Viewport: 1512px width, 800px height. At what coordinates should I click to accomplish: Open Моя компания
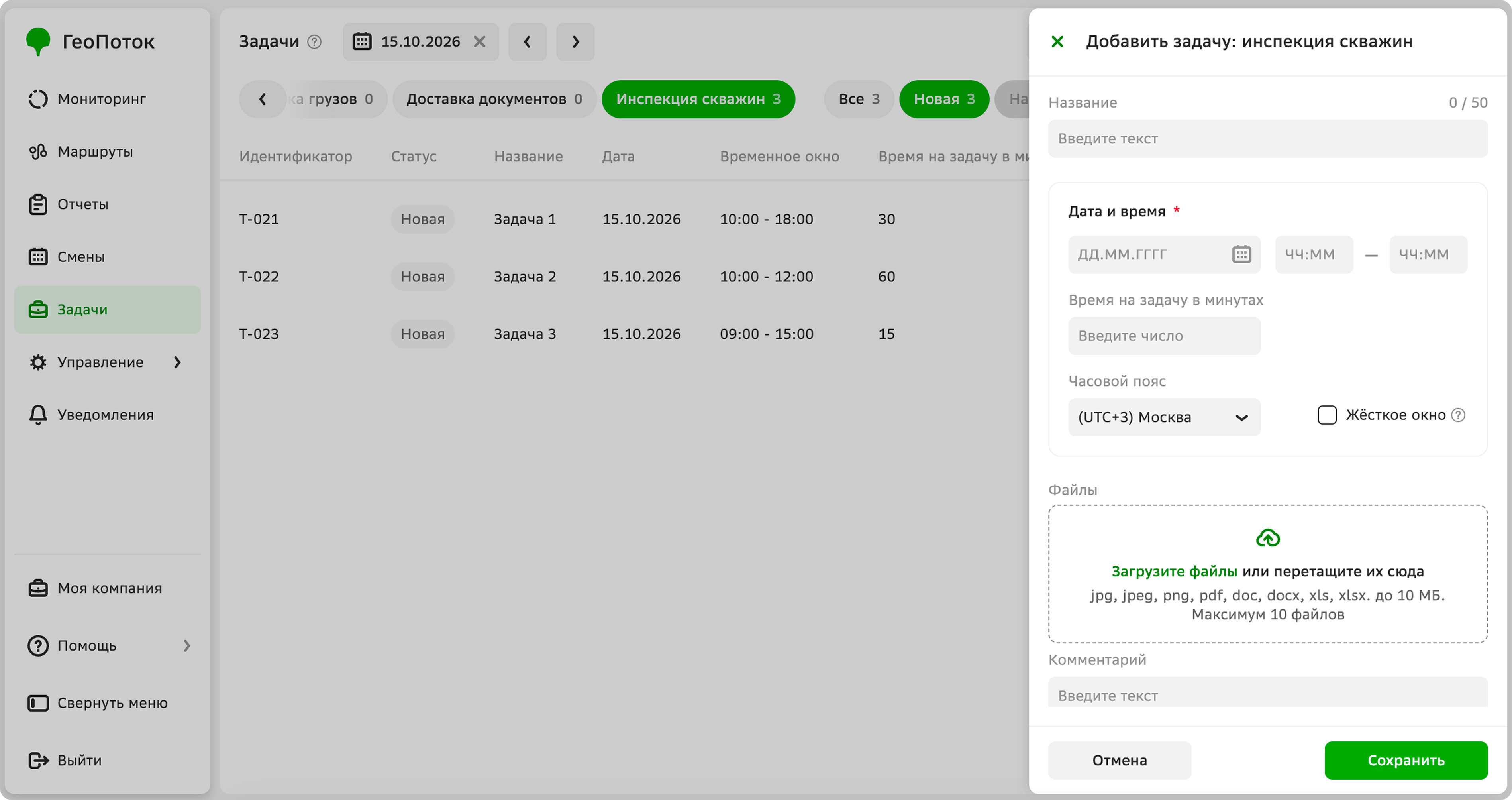(x=108, y=588)
